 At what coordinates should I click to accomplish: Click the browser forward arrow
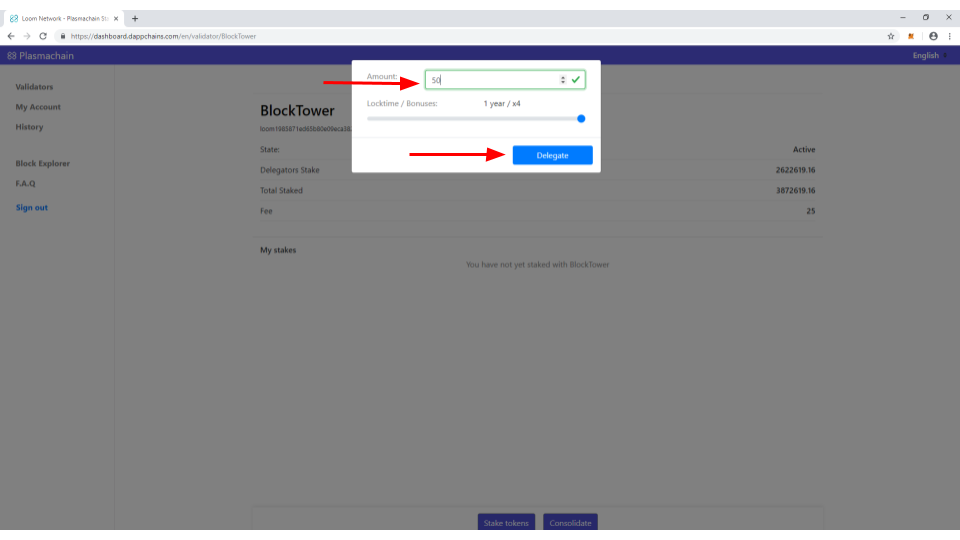27,36
